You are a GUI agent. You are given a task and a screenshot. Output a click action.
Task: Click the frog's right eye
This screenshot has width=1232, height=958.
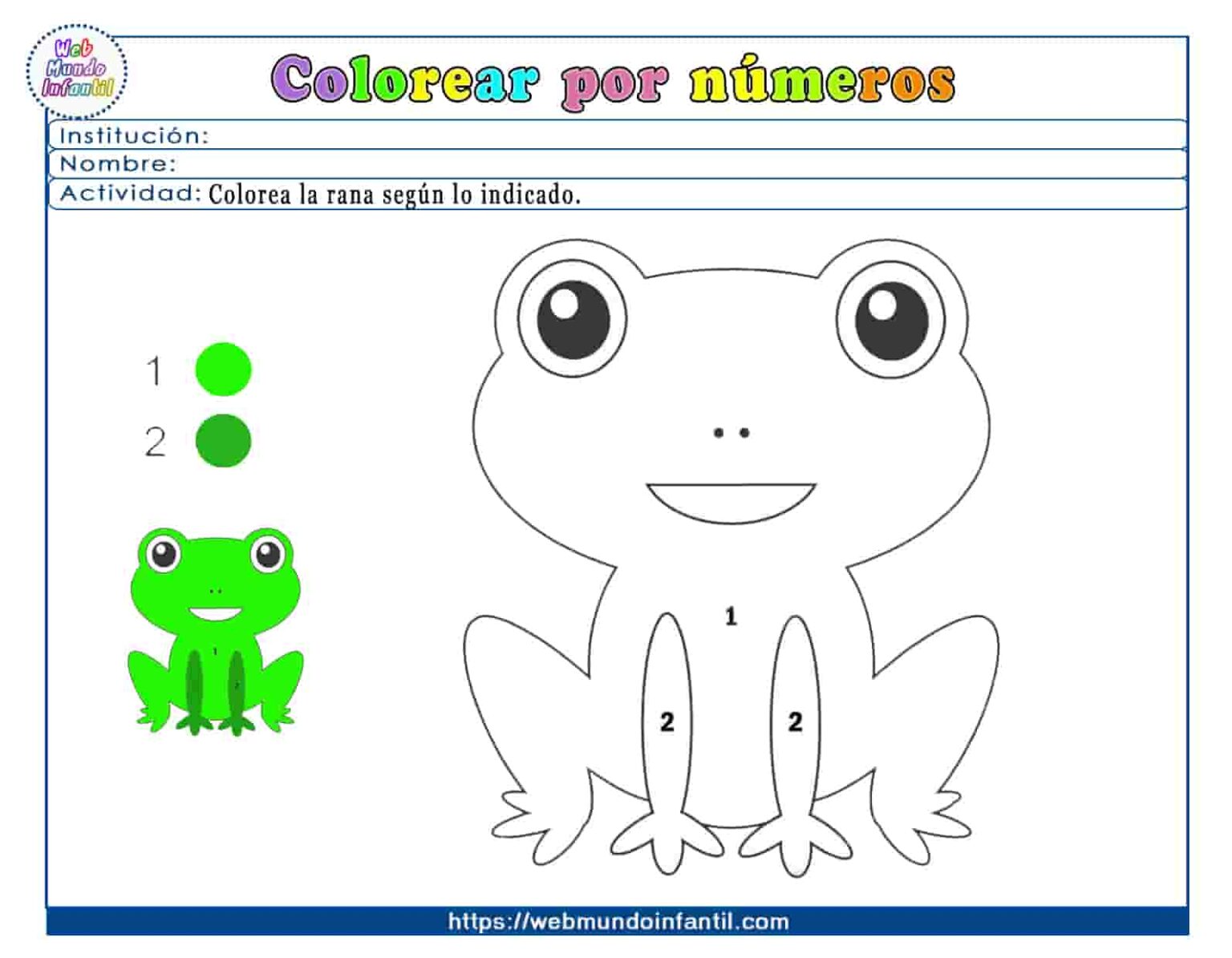point(893,319)
